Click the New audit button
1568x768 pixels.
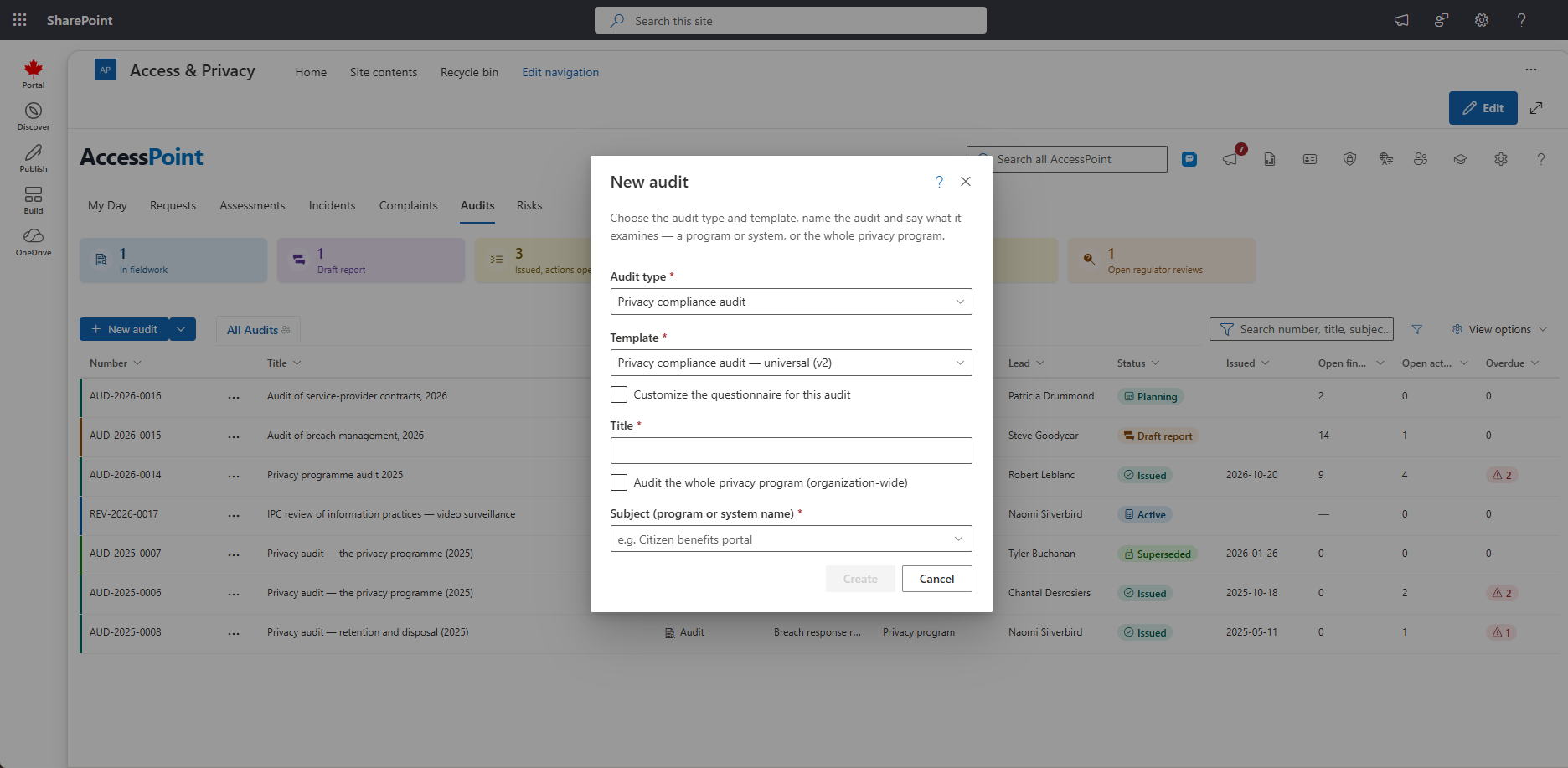coord(124,329)
